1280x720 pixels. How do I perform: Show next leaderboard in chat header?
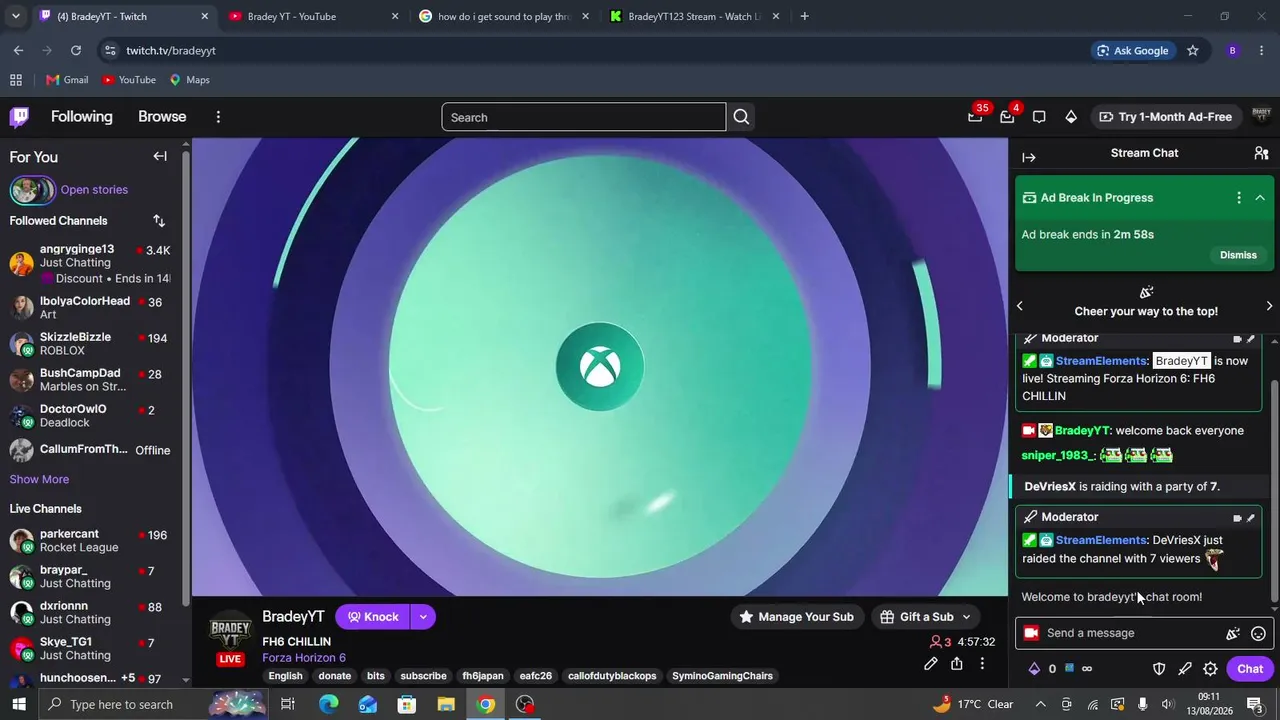pos(1270,306)
